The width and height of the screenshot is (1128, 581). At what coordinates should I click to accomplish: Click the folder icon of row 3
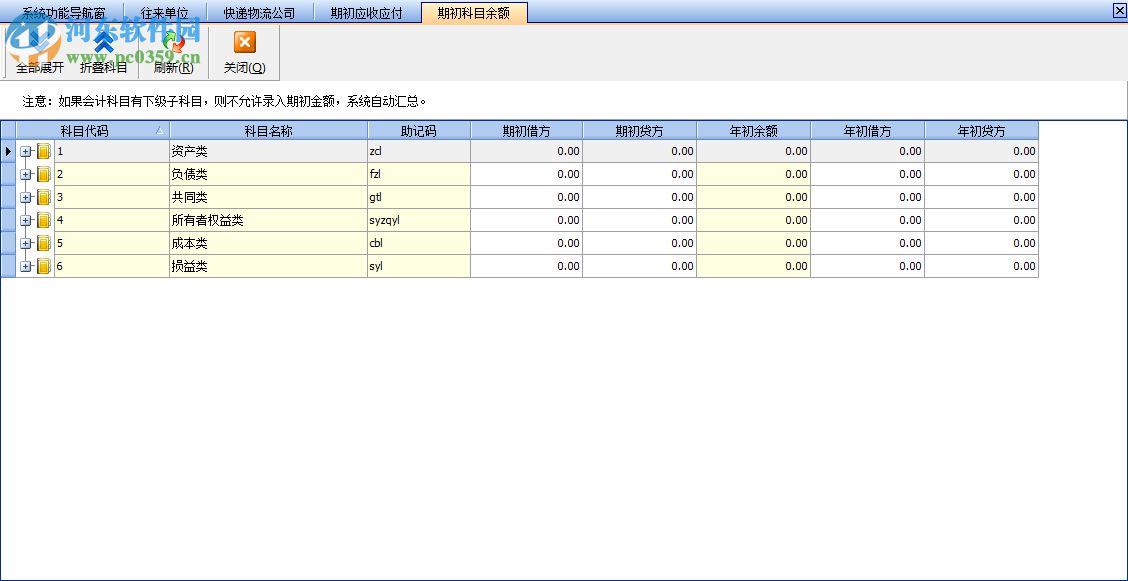click(x=45, y=198)
